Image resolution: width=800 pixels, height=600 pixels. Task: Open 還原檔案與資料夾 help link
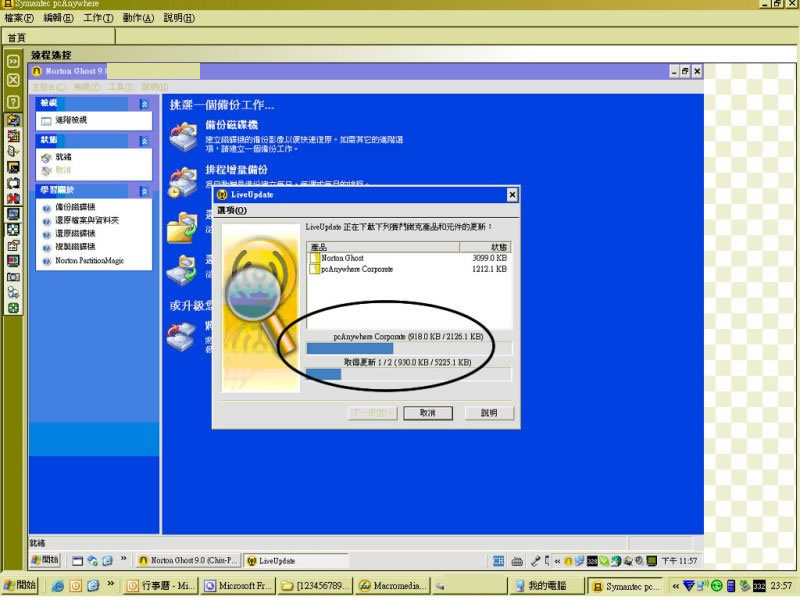87,220
